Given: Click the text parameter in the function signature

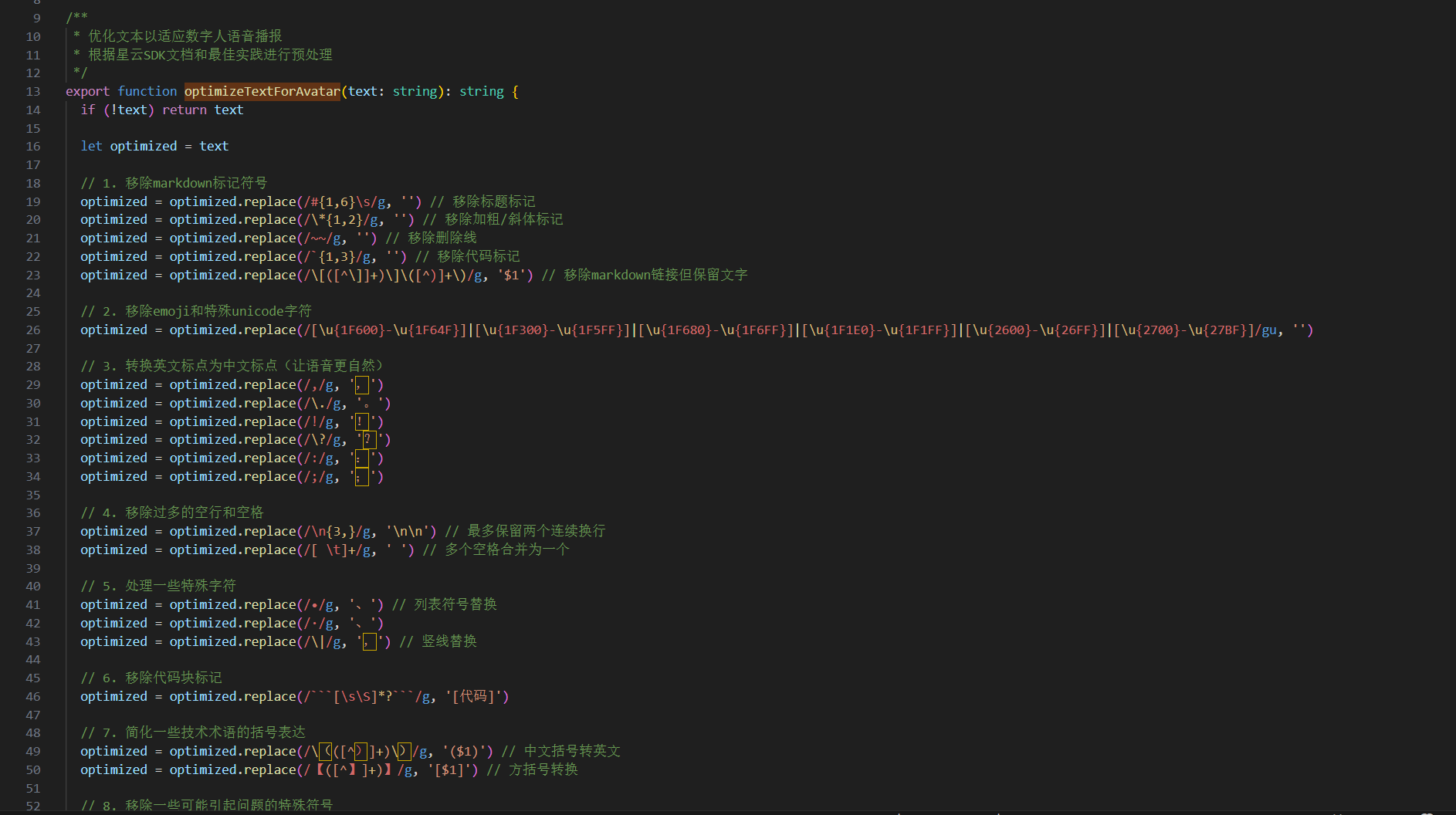Looking at the screenshot, I should click(x=363, y=91).
